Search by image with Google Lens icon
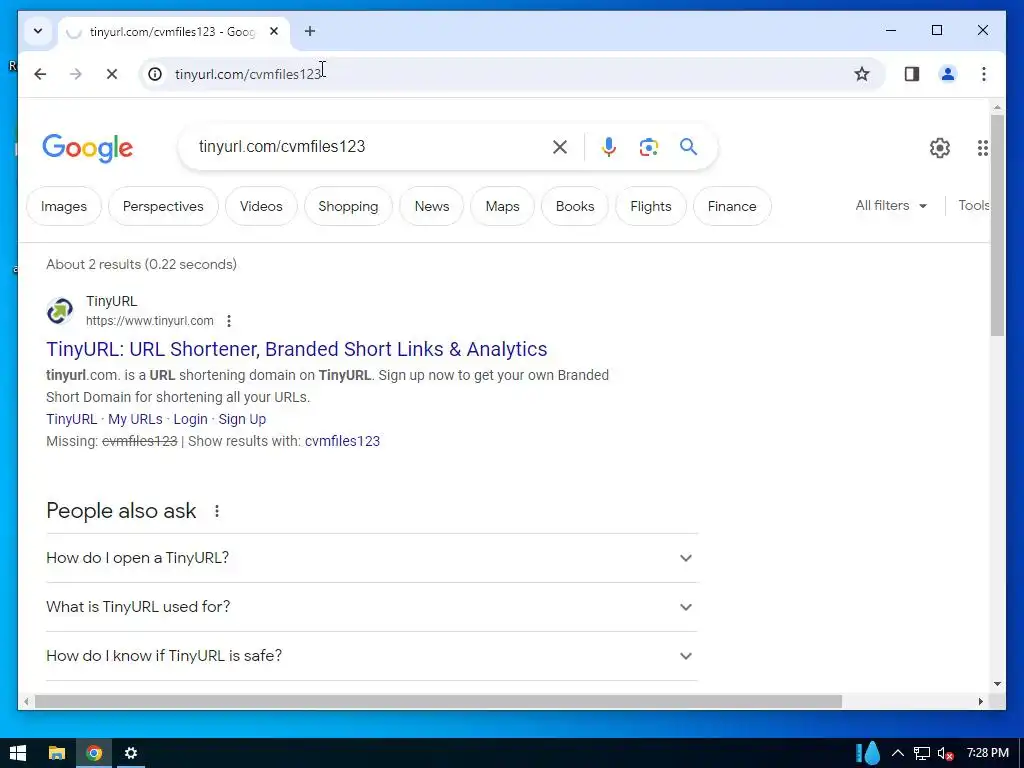 648,147
